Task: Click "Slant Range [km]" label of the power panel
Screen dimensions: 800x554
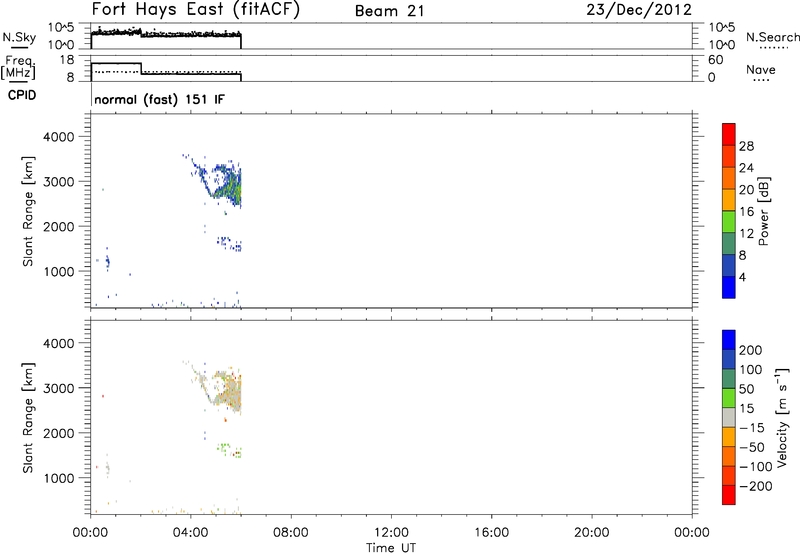Action: pos(28,211)
